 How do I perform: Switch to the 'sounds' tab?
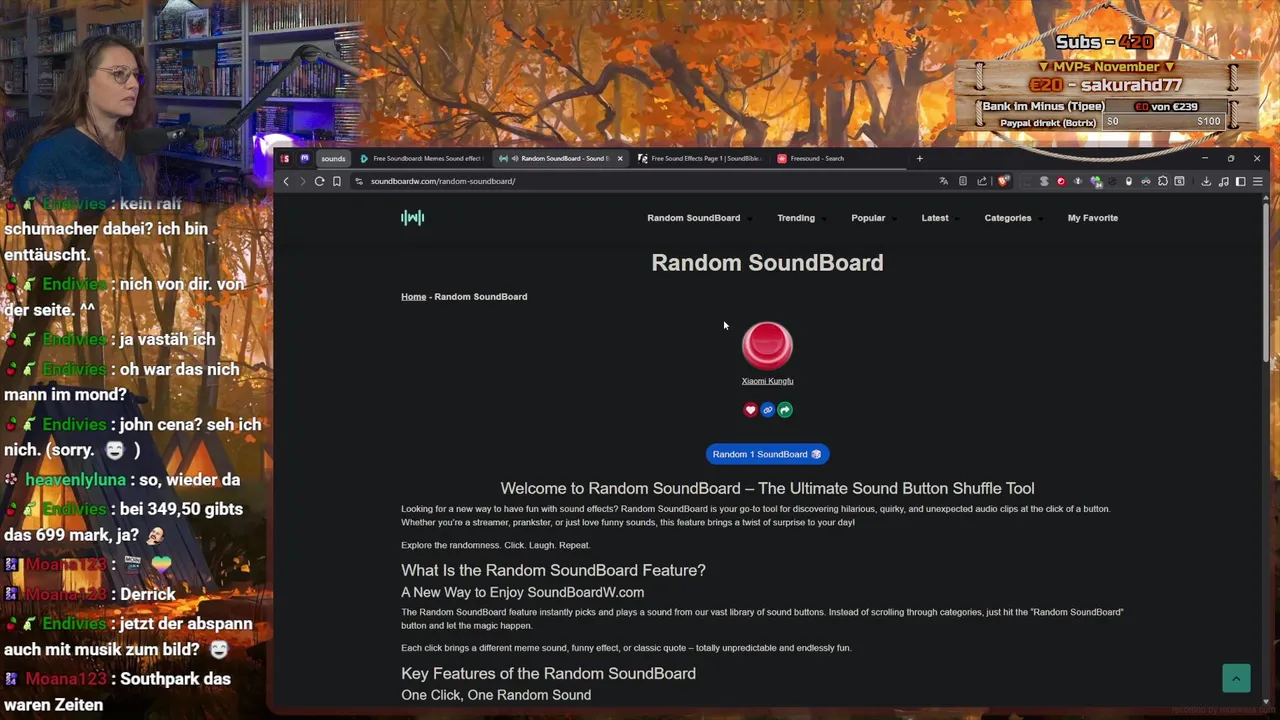[x=333, y=158]
